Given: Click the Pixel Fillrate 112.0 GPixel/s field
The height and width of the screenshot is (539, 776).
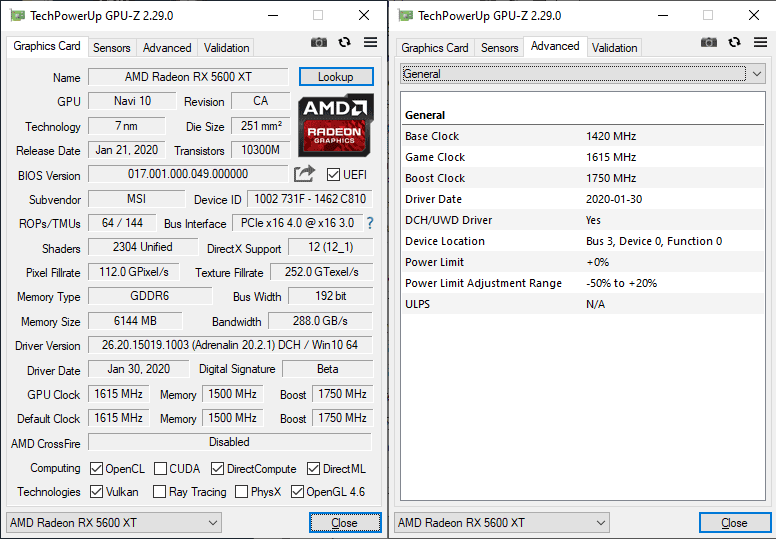Looking at the screenshot, I should click(134, 272).
